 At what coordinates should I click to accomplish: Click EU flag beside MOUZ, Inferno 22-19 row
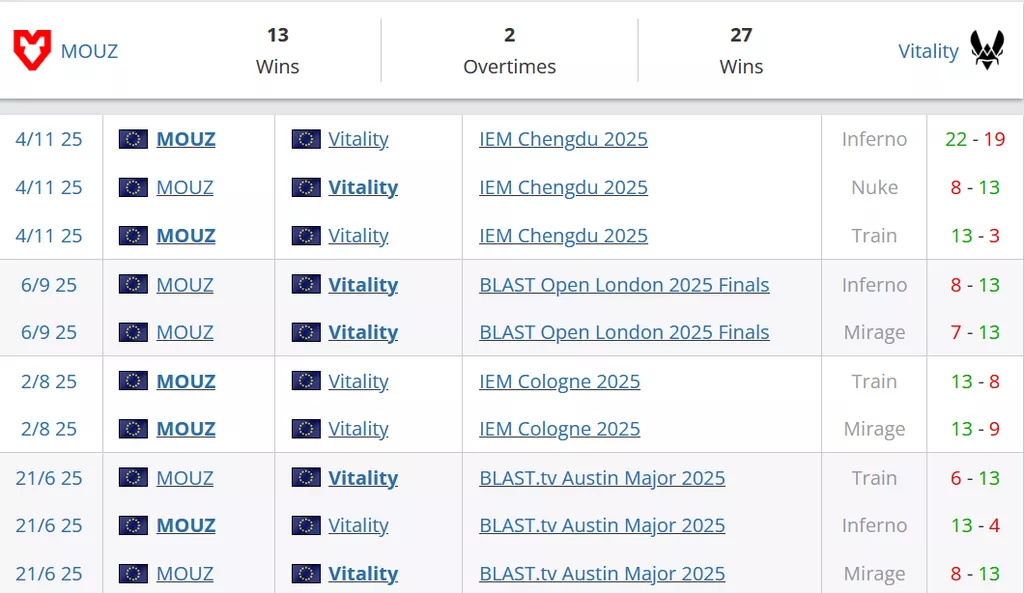pos(133,139)
